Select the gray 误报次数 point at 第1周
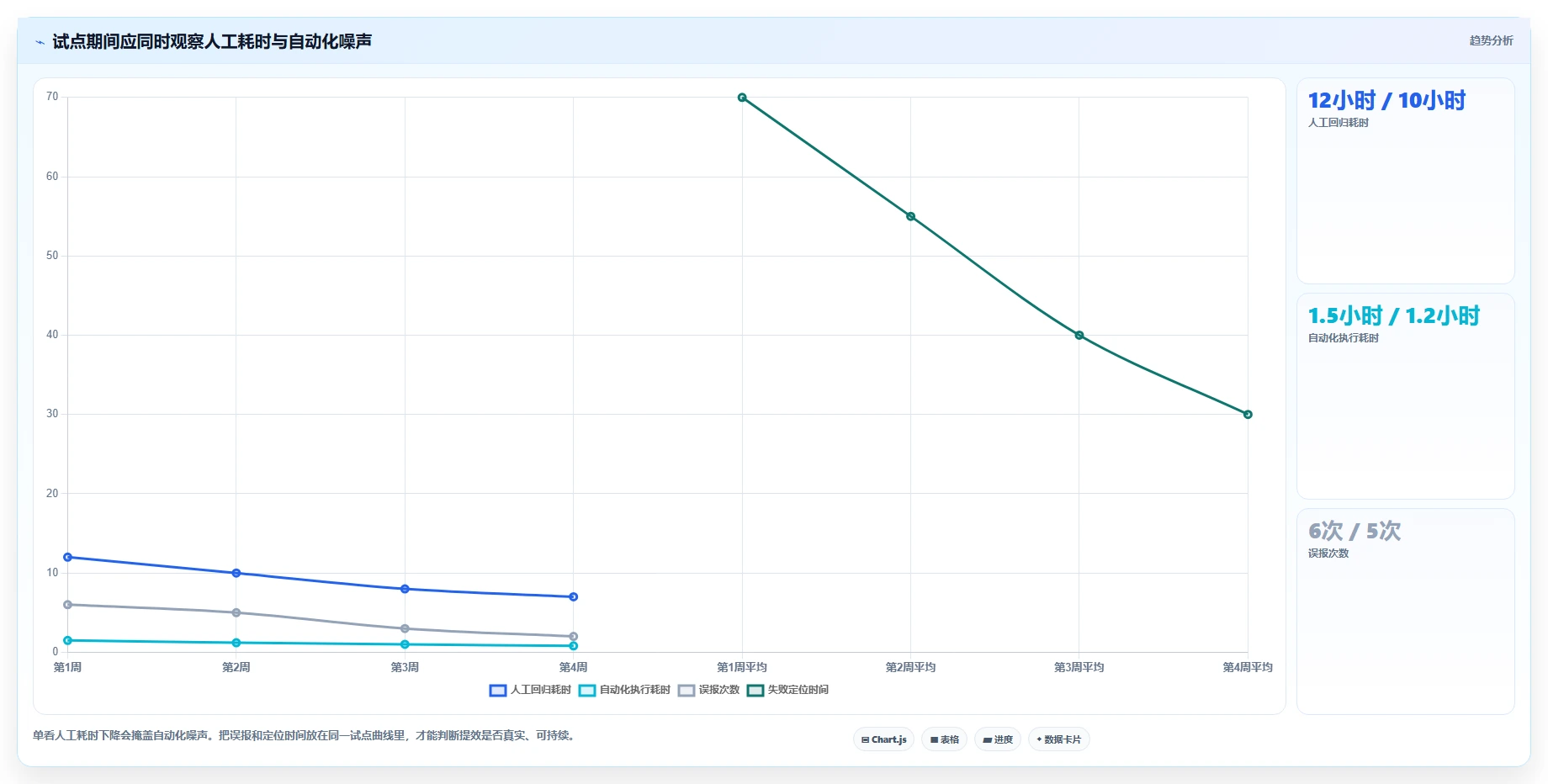This screenshot has width=1548, height=784. (x=68, y=605)
